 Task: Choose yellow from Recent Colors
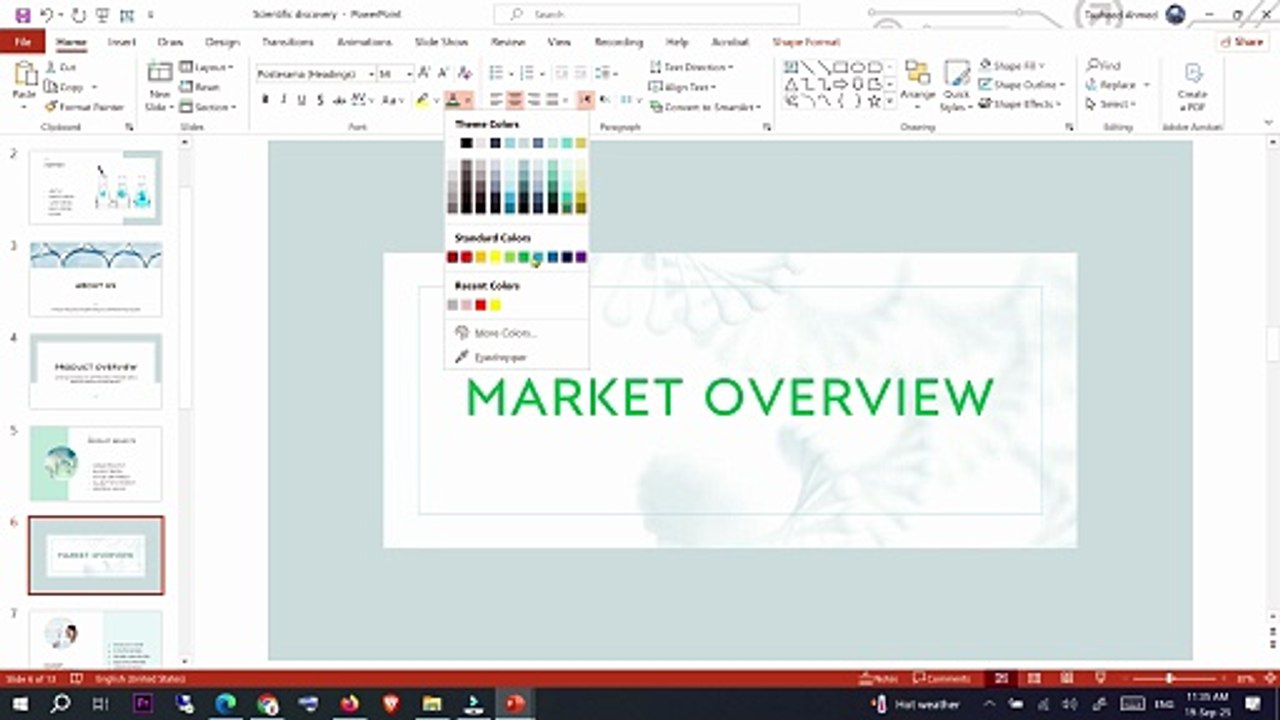[x=495, y=305]
